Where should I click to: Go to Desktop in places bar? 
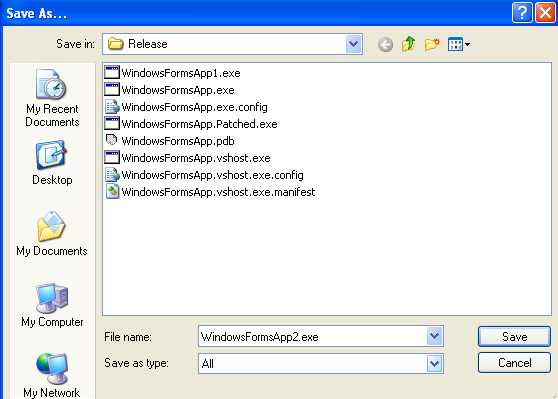[52, 163]
